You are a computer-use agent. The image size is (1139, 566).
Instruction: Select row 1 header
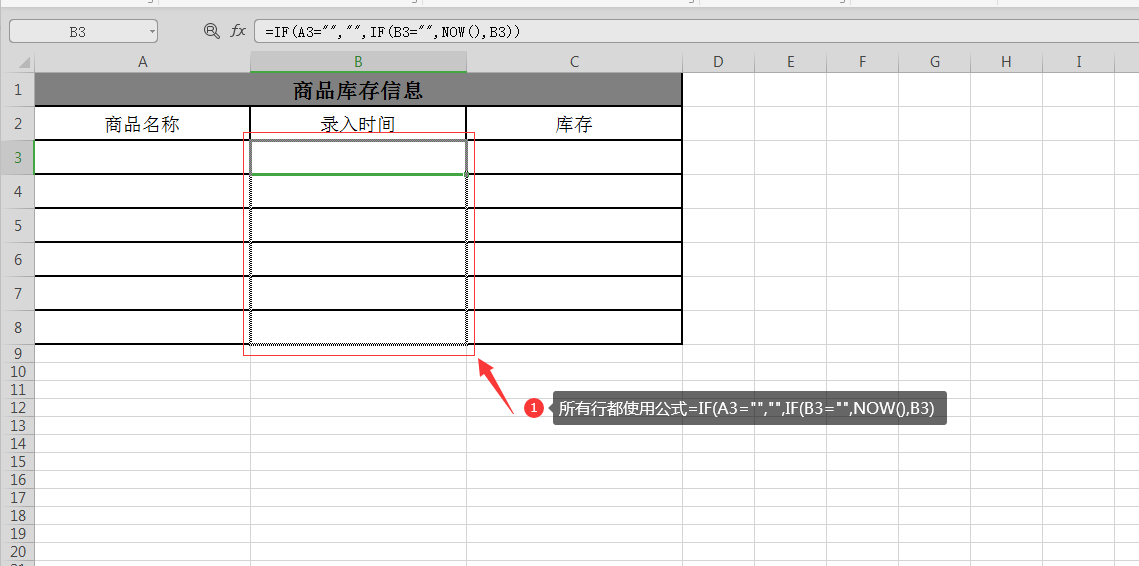pos(17,89)
